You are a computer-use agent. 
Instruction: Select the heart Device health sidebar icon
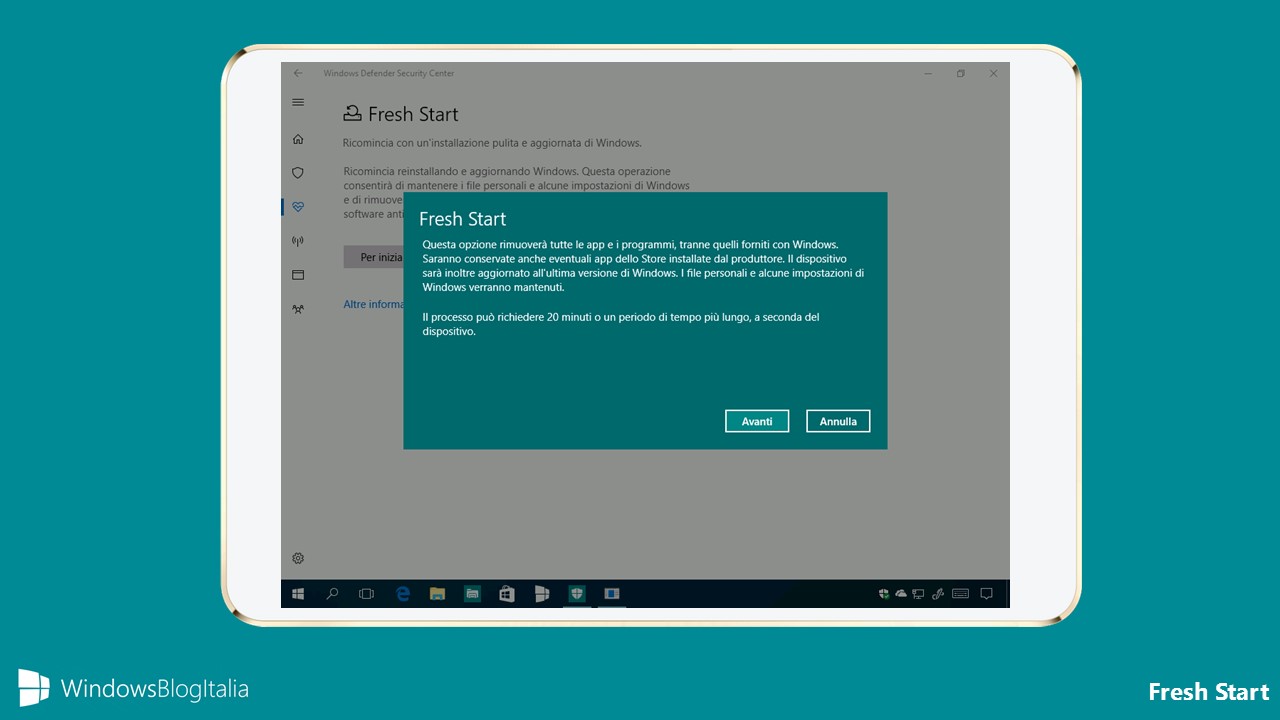[298, 207]
